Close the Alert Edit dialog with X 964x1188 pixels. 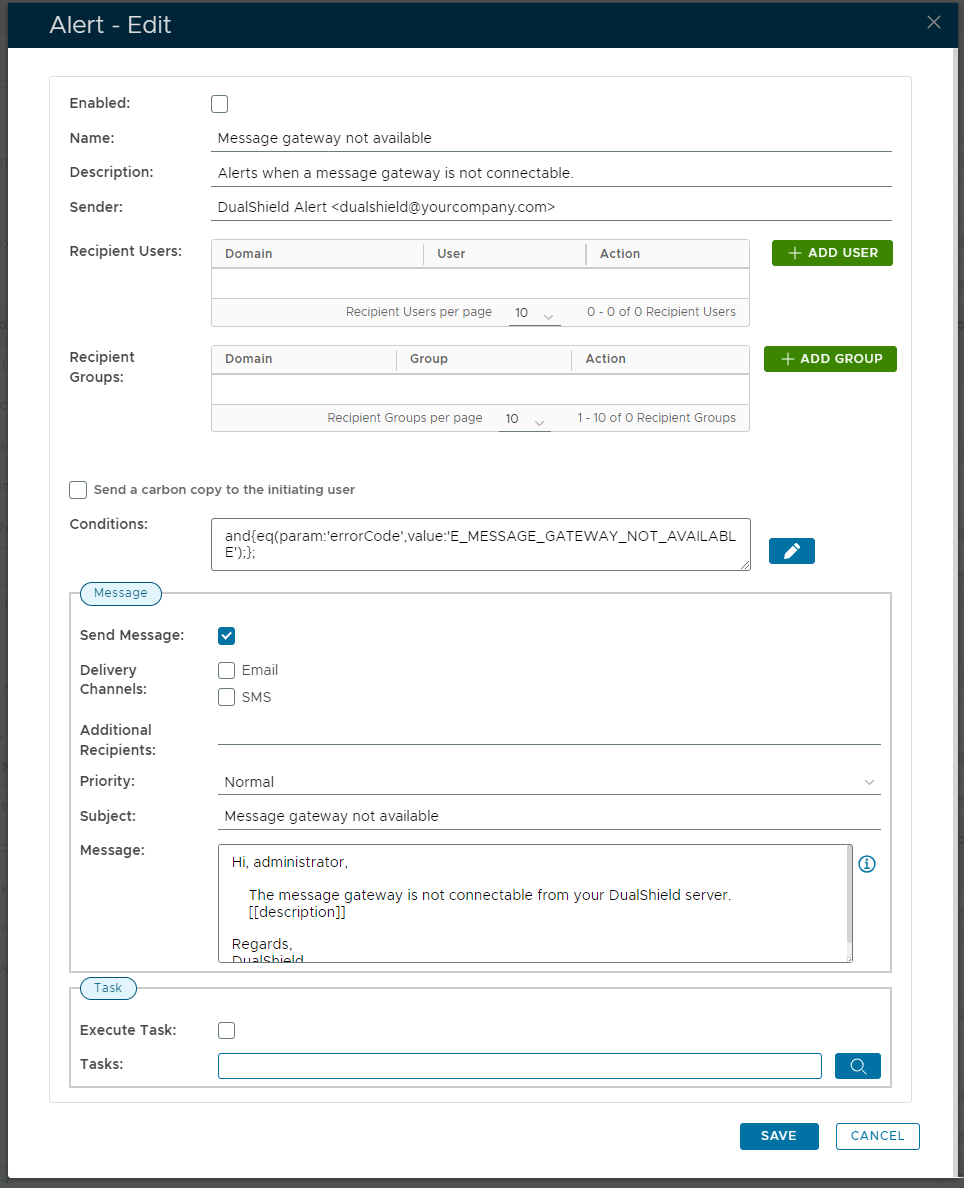[x=934, y=22]
